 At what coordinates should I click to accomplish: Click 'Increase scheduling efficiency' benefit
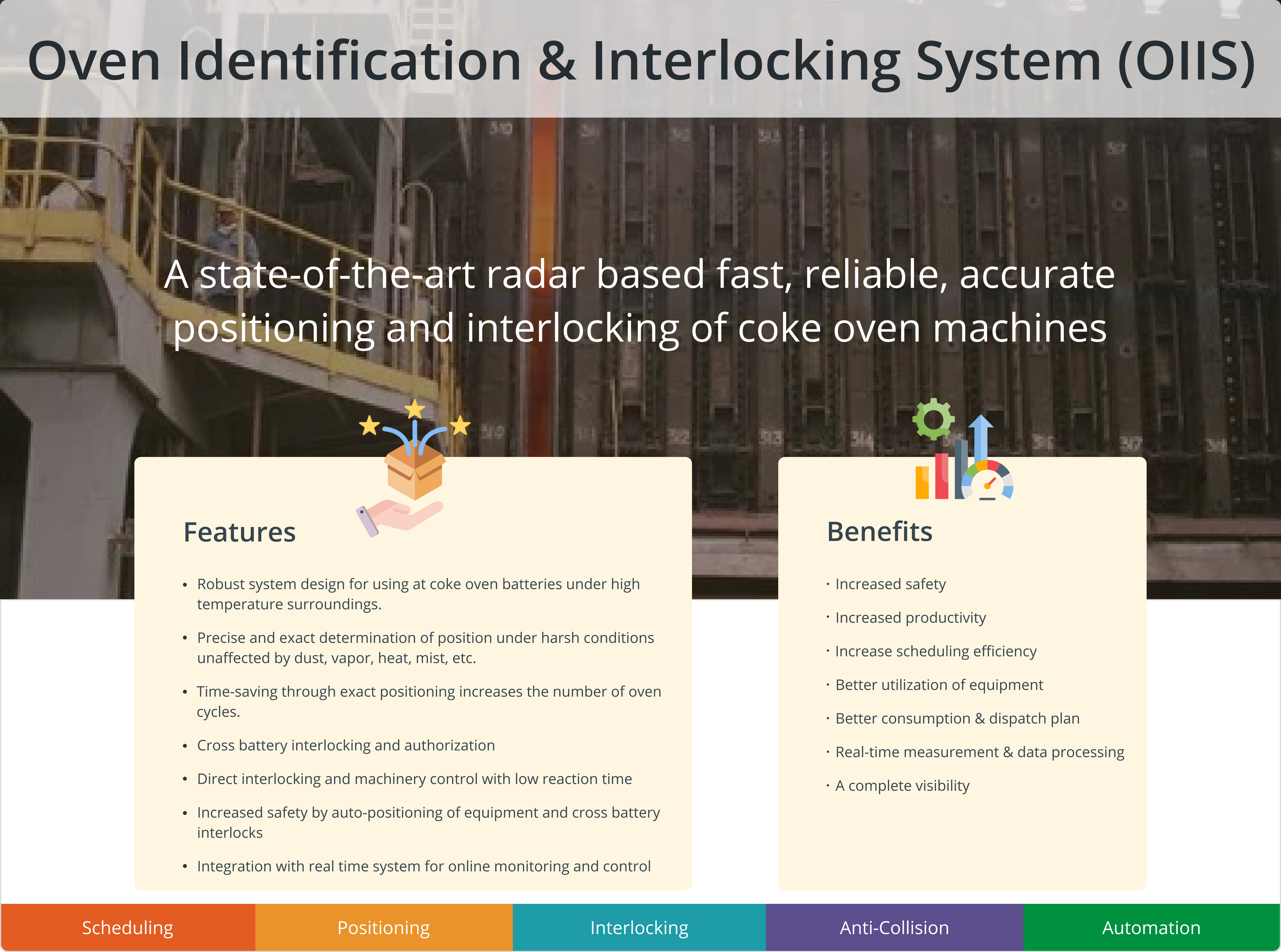pos(936,651)
